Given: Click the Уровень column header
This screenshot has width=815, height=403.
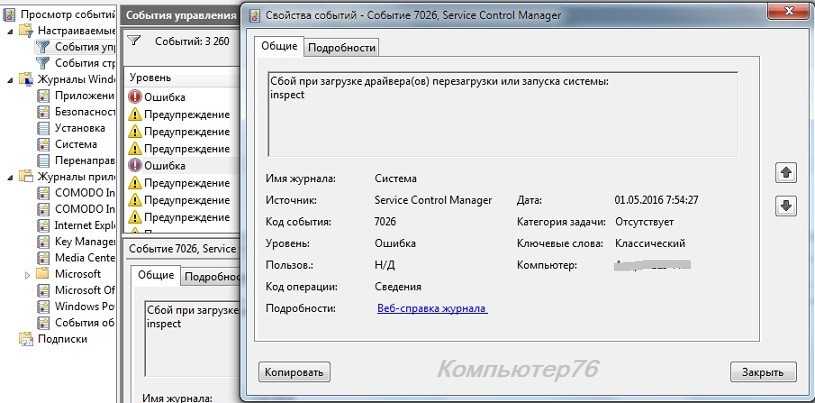Looking at the screenshot, I should point(150,77).
